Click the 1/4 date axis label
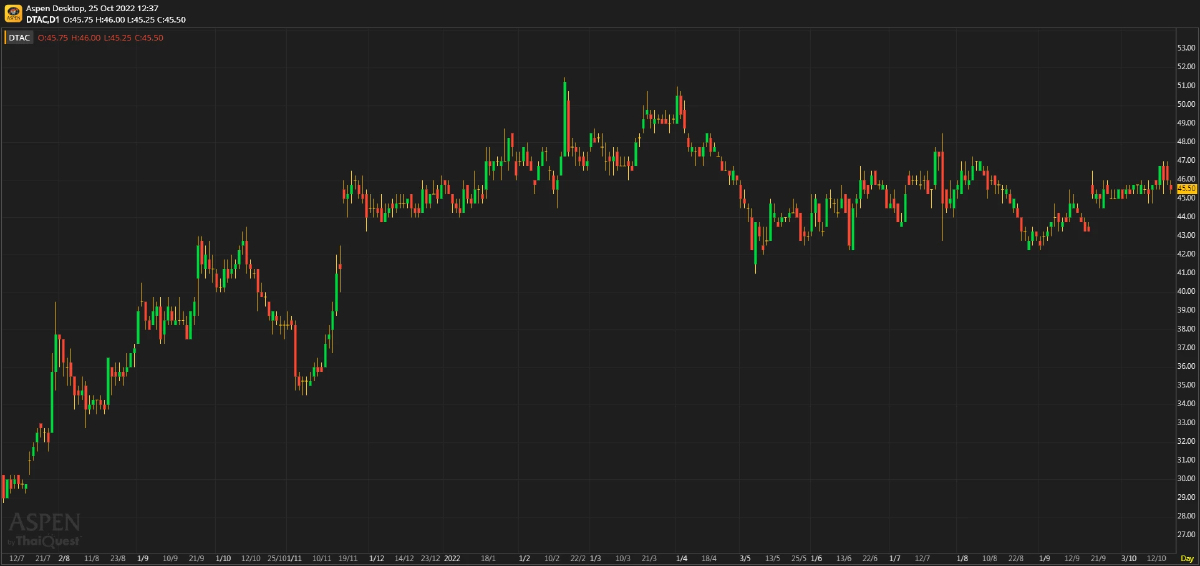This screenshot has width=1200, height=566. 681,557
